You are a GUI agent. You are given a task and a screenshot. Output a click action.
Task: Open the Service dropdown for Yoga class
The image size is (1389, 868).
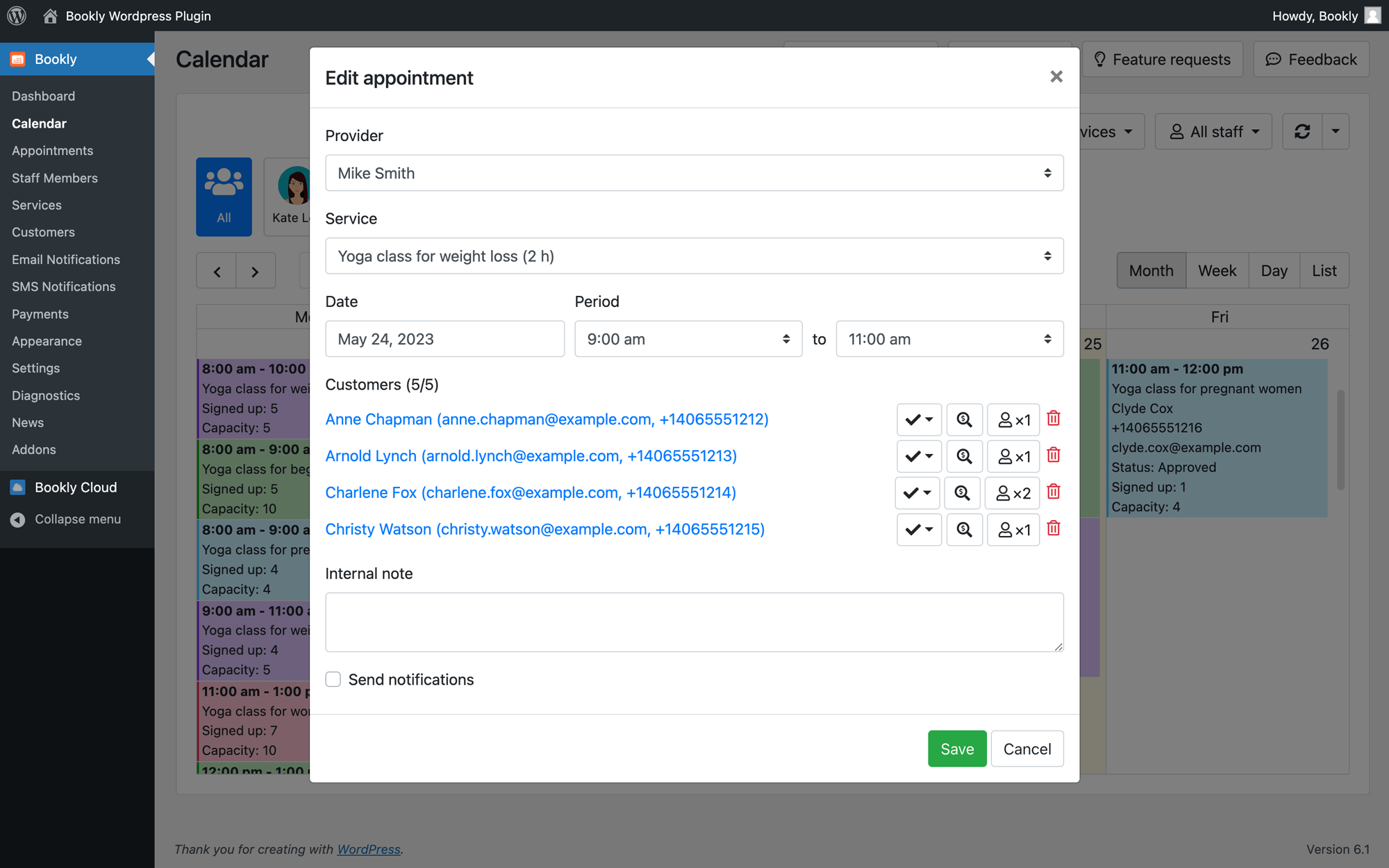point(694,256)
